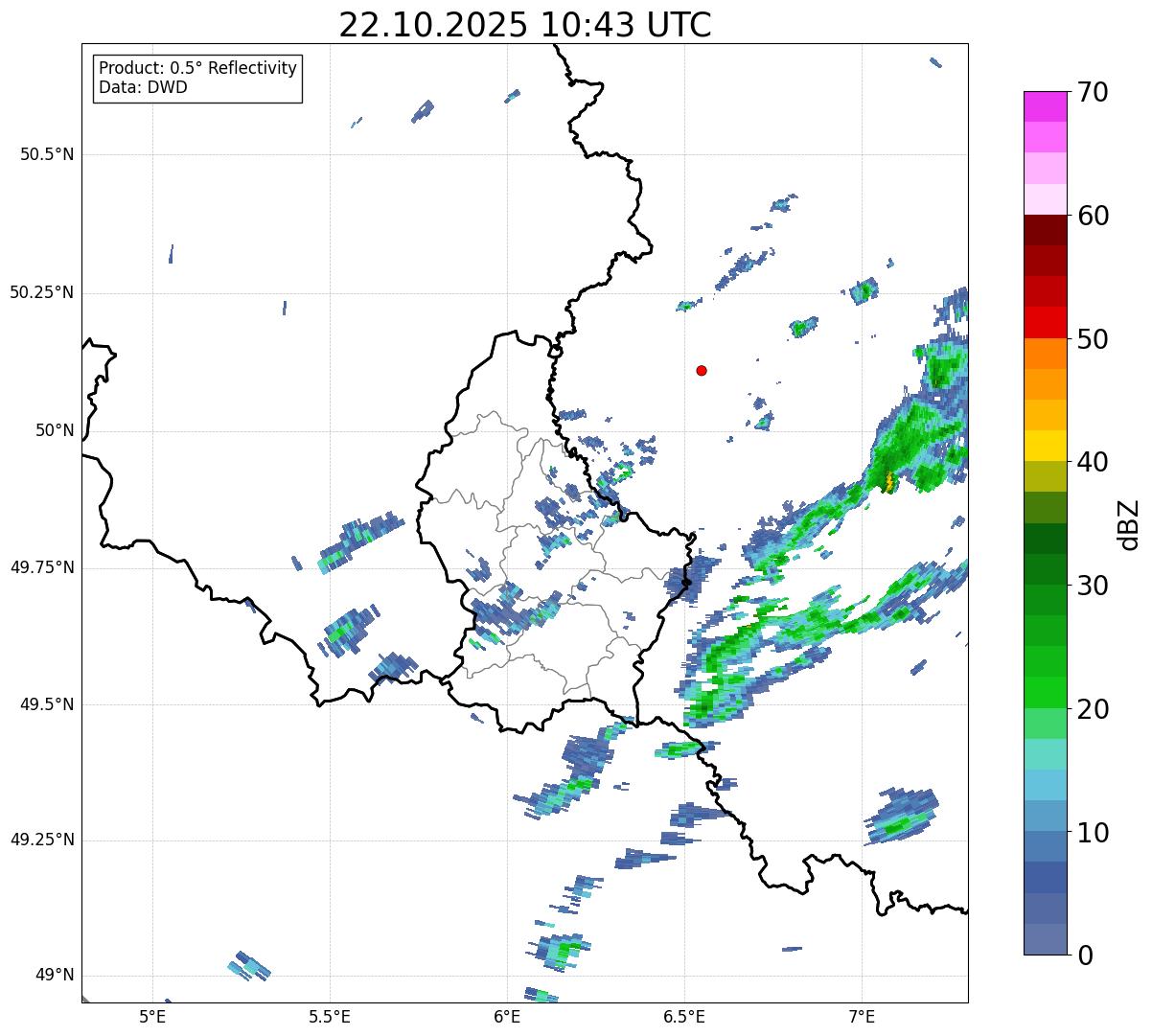Click the colorbar tick label 10
The height and width of the screenshot is (1036, 1152).
1093,833
